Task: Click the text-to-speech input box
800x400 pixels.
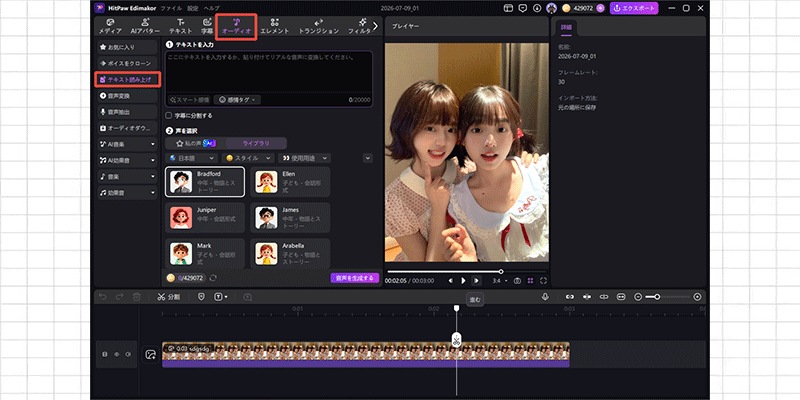Action: point(269,71)
